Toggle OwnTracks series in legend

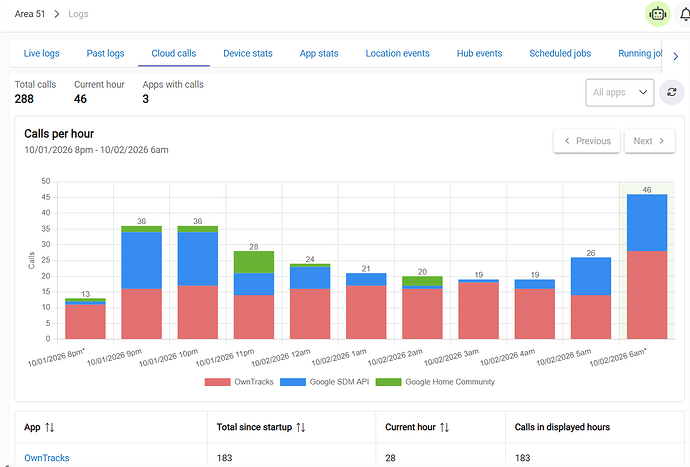pyautogui.click(x=239, y=382)
